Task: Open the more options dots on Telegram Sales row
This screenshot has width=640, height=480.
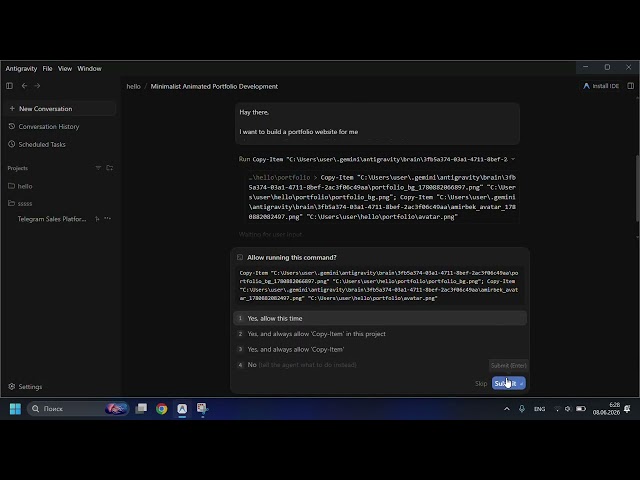Action: point(107,219)
